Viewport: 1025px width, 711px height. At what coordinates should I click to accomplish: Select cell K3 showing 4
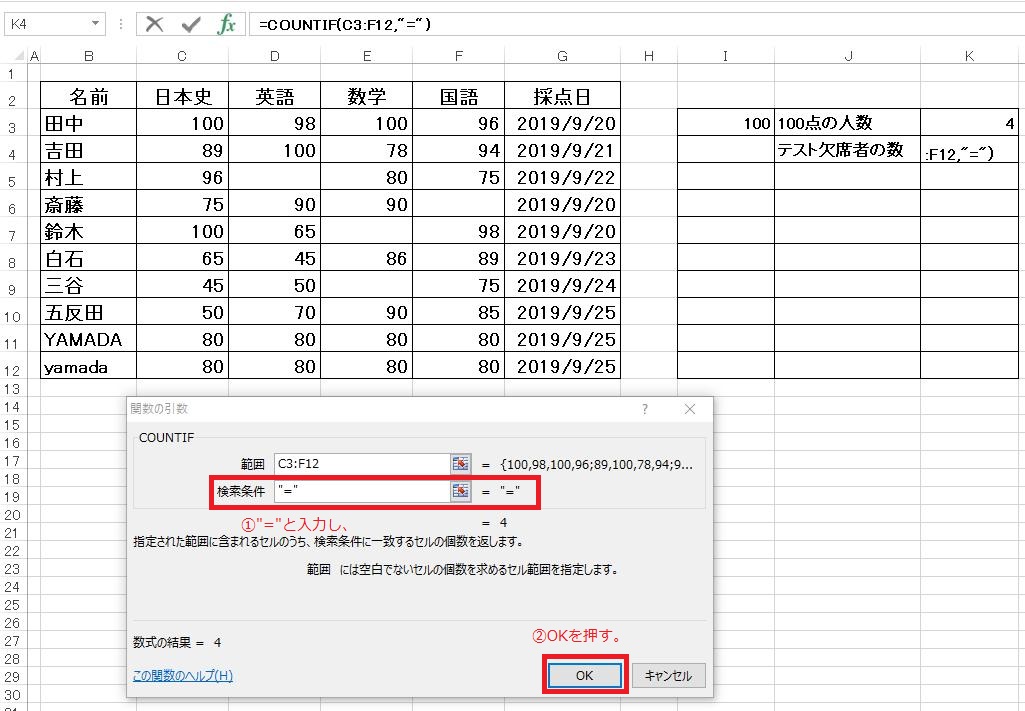click(969, 124)
